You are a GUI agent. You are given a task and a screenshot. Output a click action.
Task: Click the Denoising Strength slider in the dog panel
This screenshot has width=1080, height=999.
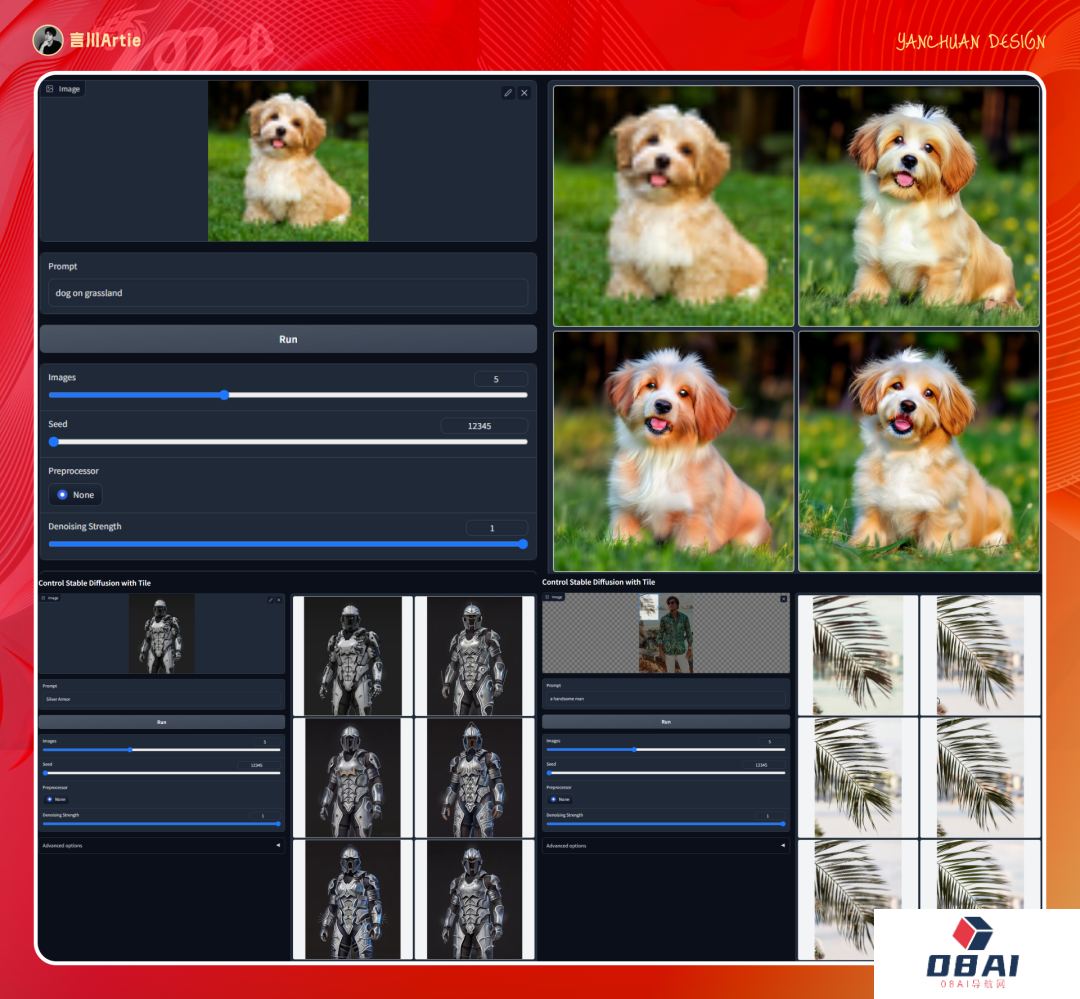click(288, 544)
